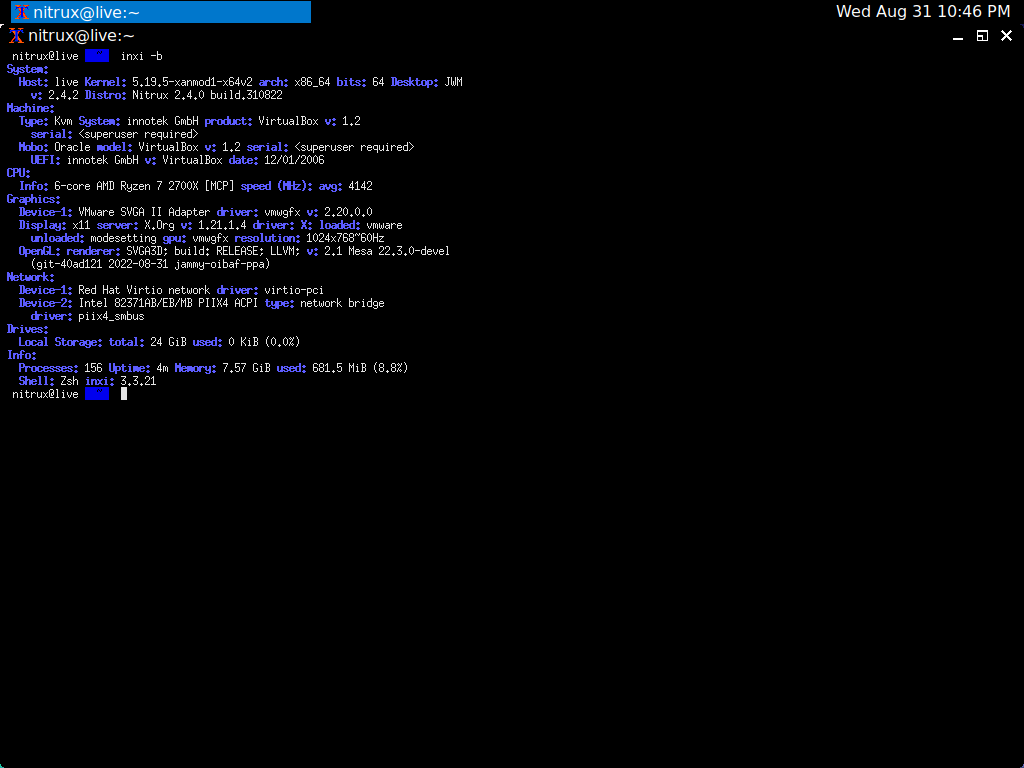Image resolution: width=1024 pixels, height=768 pixels.
Task: Click the 'inxi -b' command text
Action: click(141, 56)
